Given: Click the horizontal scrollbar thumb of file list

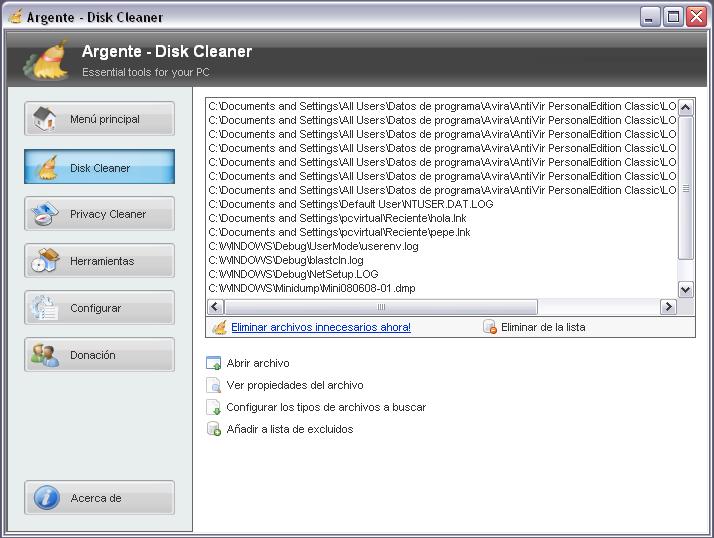Looking at the screenshot, I should [x=381, y=307].
